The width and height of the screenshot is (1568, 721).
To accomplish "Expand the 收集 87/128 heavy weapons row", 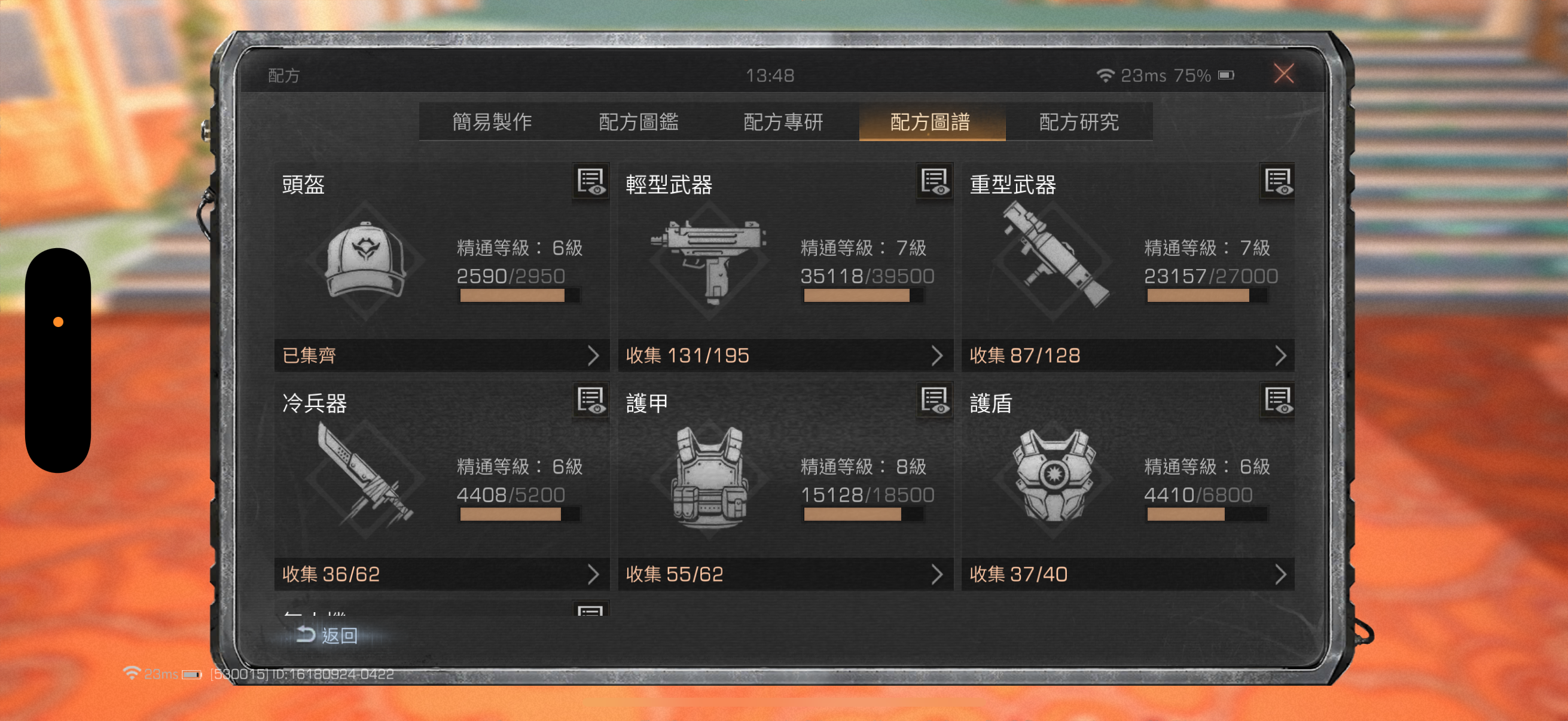I will [x=1128, y=355].
